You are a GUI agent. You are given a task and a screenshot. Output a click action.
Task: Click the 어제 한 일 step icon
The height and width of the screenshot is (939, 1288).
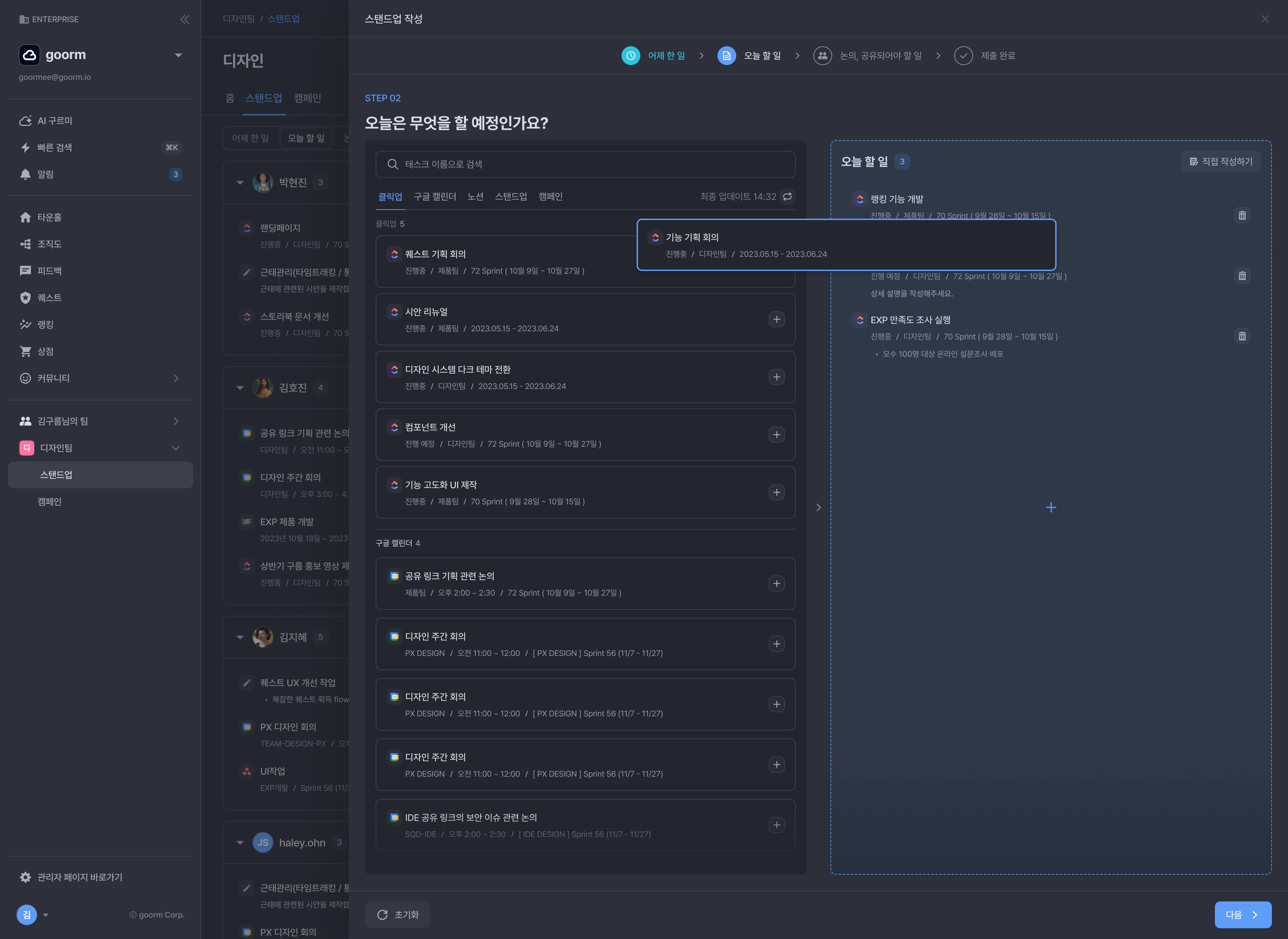point(630,56)
